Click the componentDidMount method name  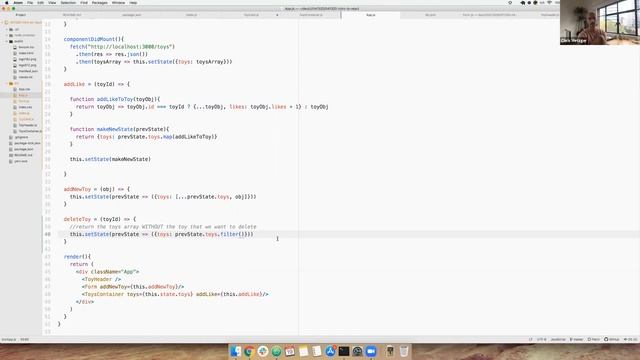89,39
